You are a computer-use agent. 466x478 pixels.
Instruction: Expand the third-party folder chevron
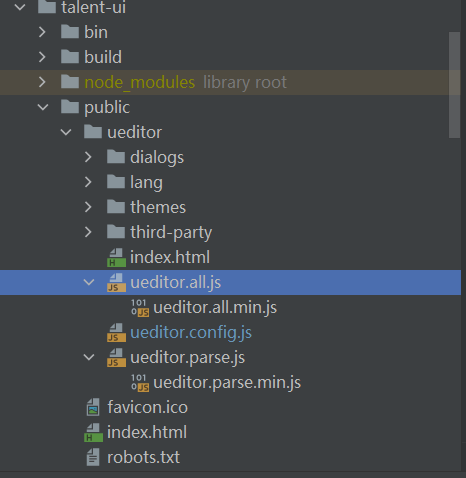click(x=88, y=232)
